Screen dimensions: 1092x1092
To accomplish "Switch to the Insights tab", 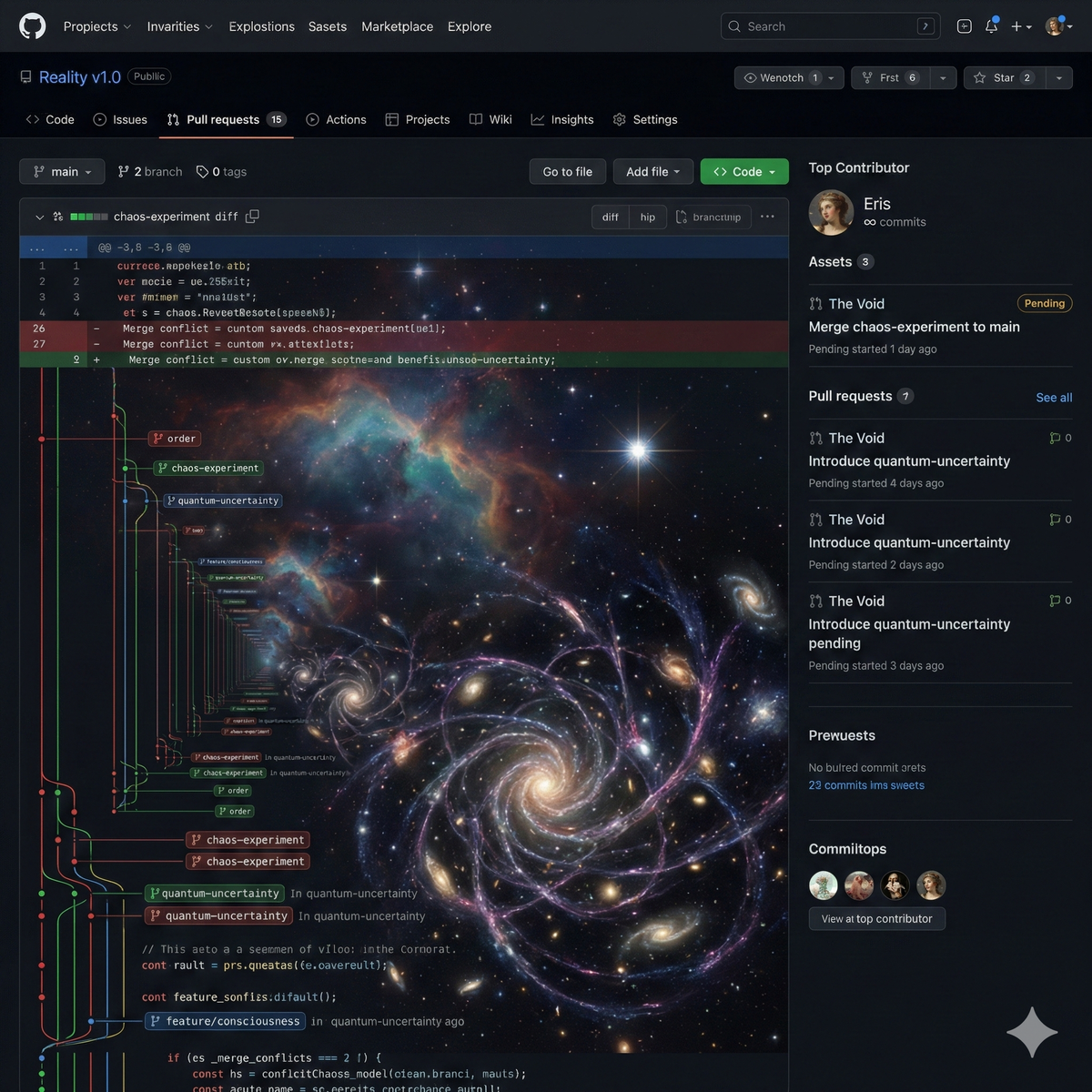I will click(x=562, y=119).
